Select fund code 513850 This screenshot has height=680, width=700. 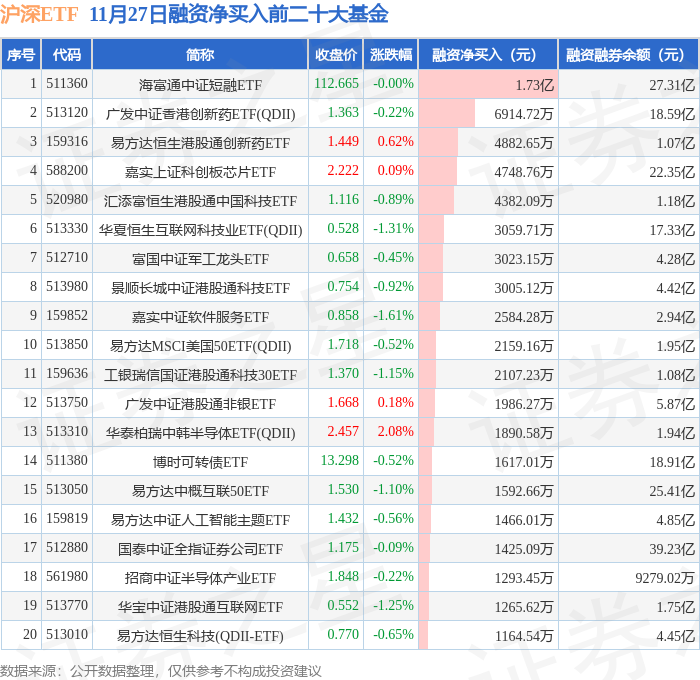[x=67, y=345]
